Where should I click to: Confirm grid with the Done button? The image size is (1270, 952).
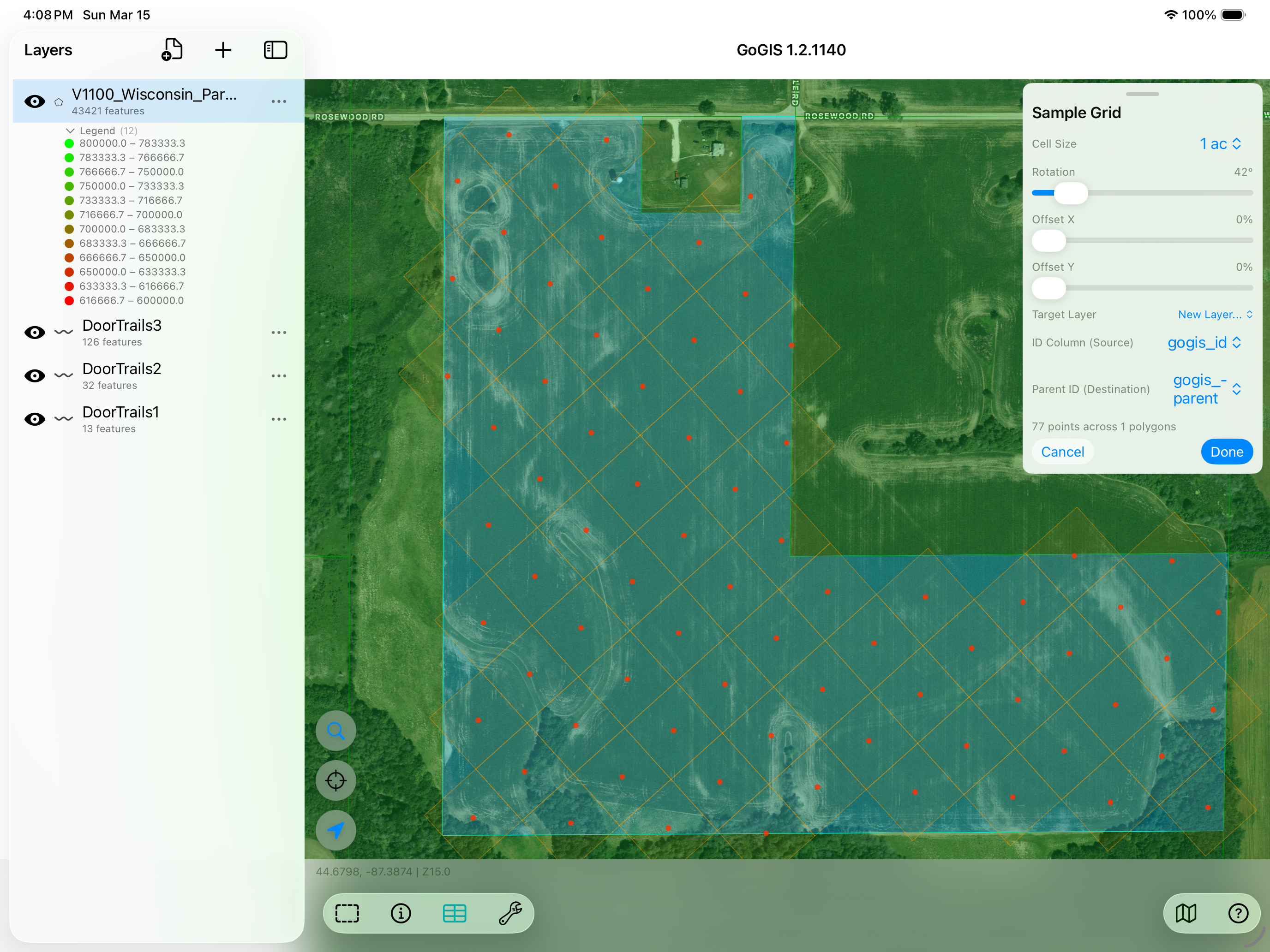(1226, 452)
